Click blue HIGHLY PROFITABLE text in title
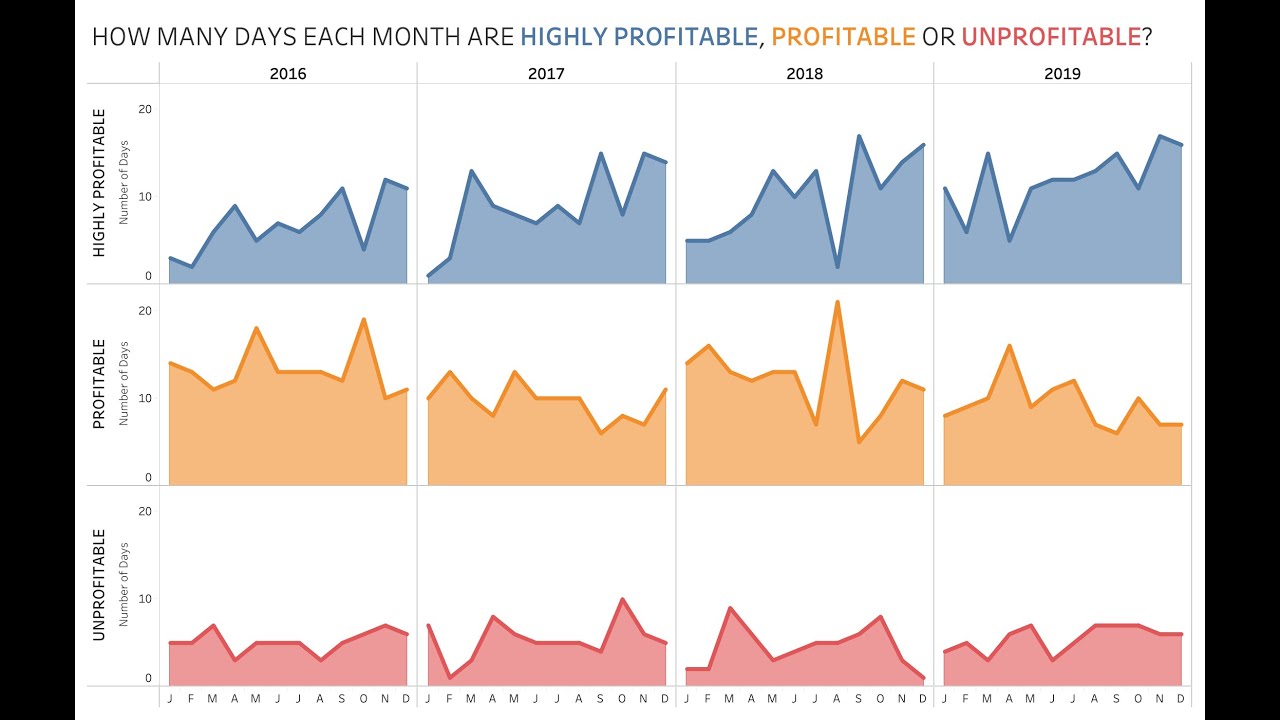This screenshot has width=1280, height=720. click(x=639, y=38)
